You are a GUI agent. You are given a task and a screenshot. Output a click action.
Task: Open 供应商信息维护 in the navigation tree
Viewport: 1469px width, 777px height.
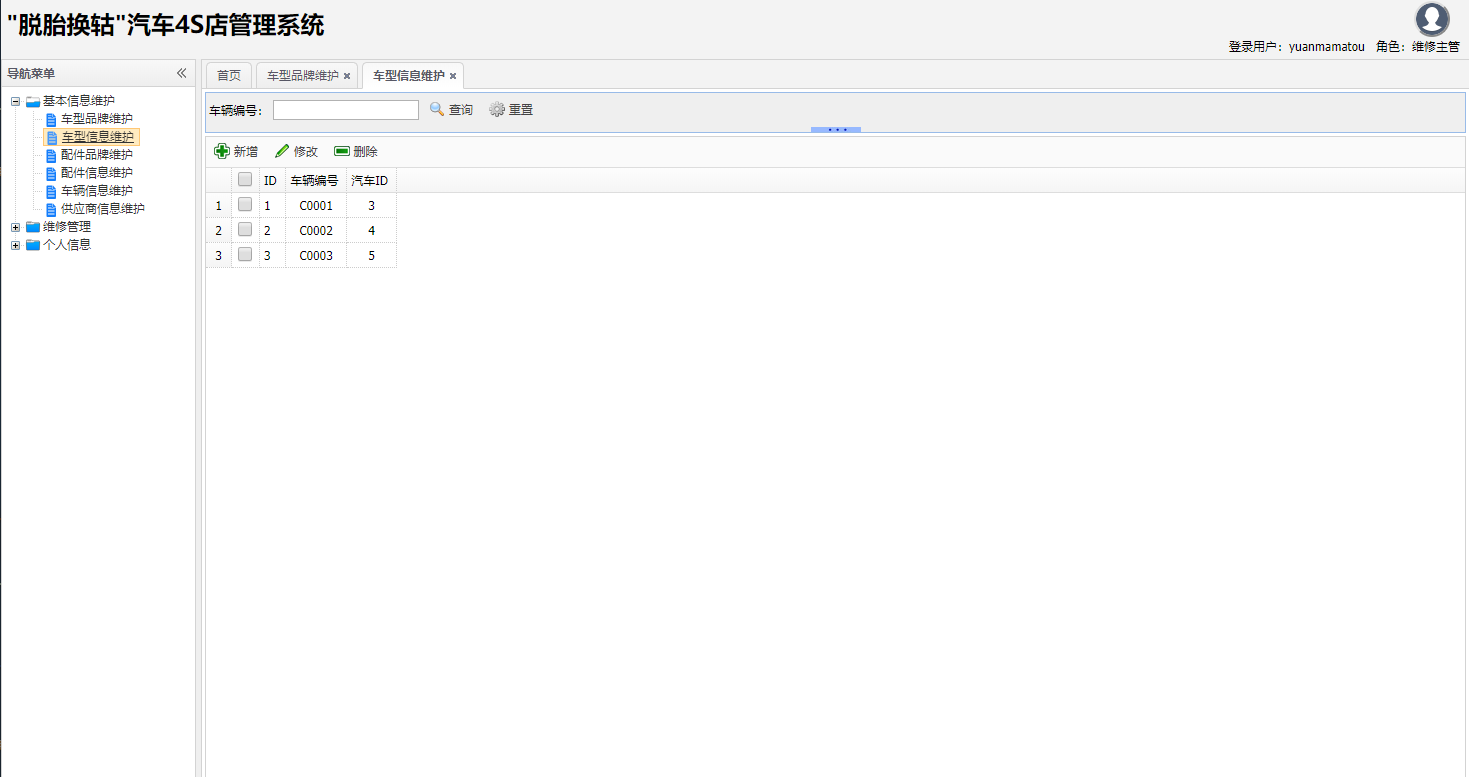[103, 209]
